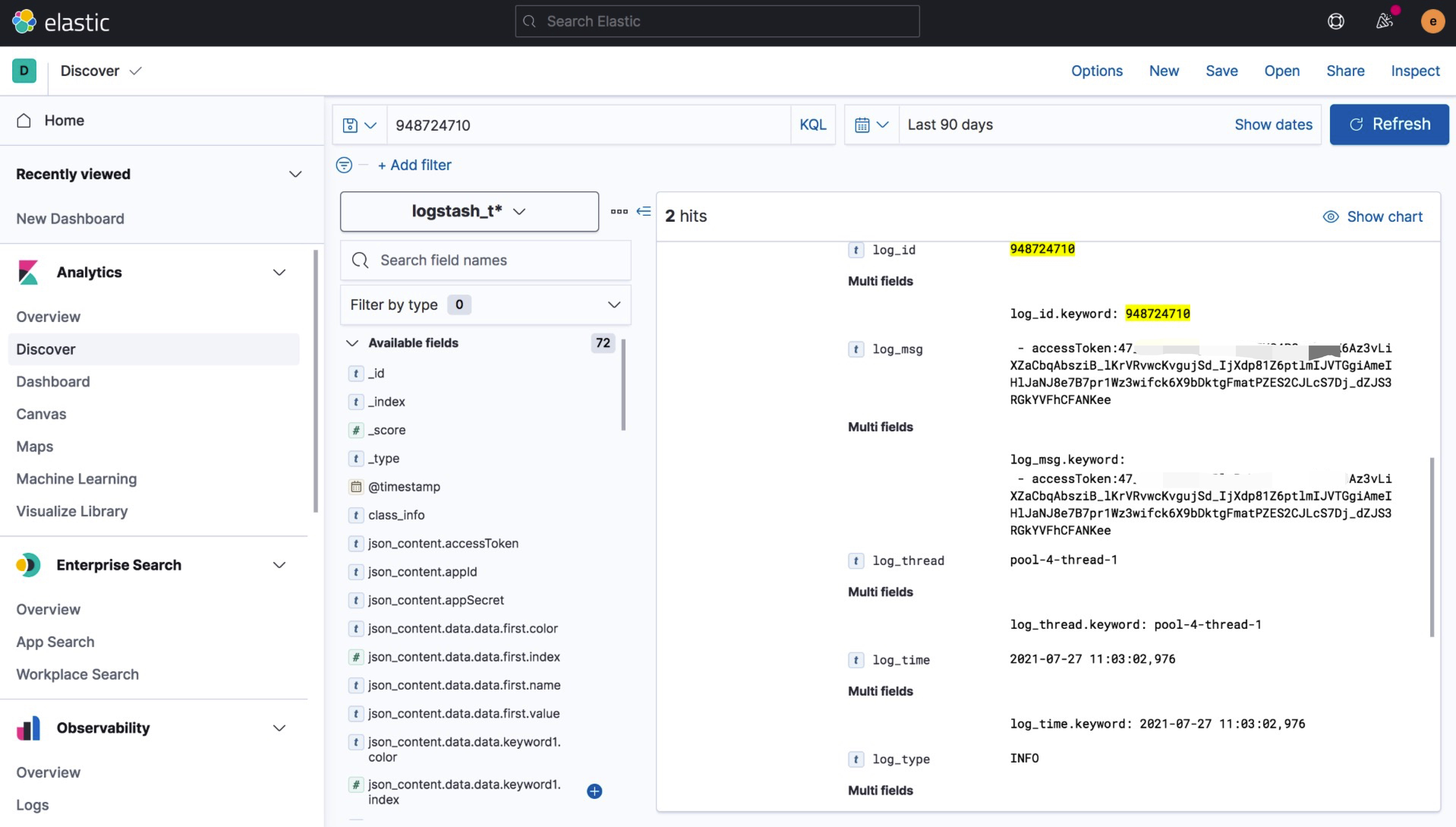This screenshot has height=827, width=1456.
Task: Open New Dashboard from recently viewed
Action: tap(70, 219)
